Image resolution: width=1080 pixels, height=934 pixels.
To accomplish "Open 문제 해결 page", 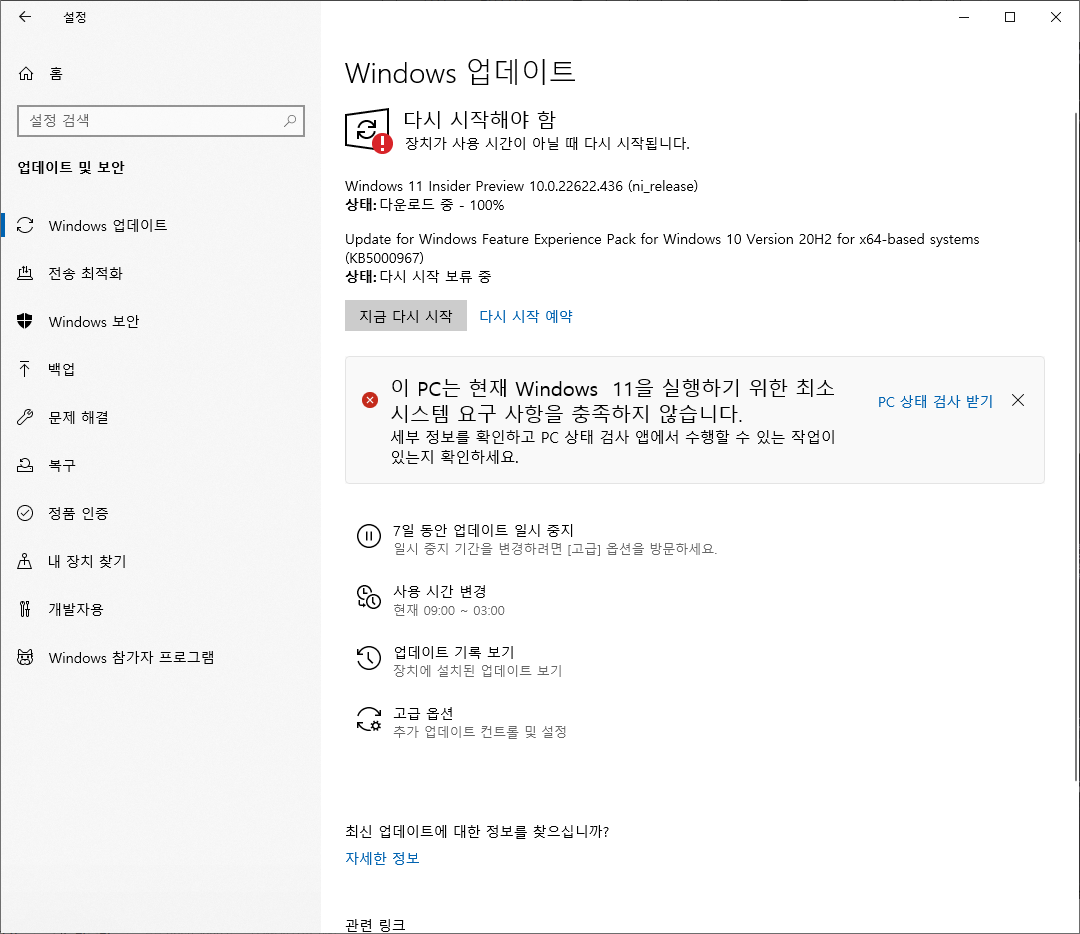I will [x=160, y=417].
